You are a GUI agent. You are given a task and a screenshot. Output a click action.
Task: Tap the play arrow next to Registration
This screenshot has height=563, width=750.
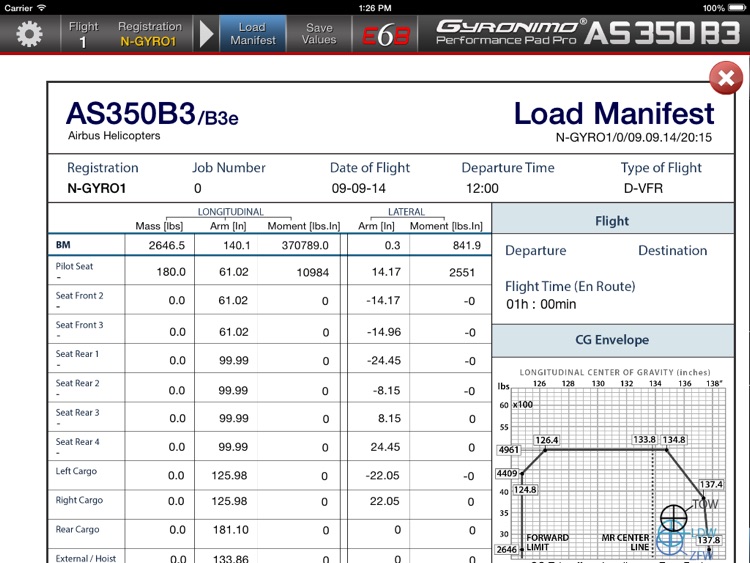[206, 34]
